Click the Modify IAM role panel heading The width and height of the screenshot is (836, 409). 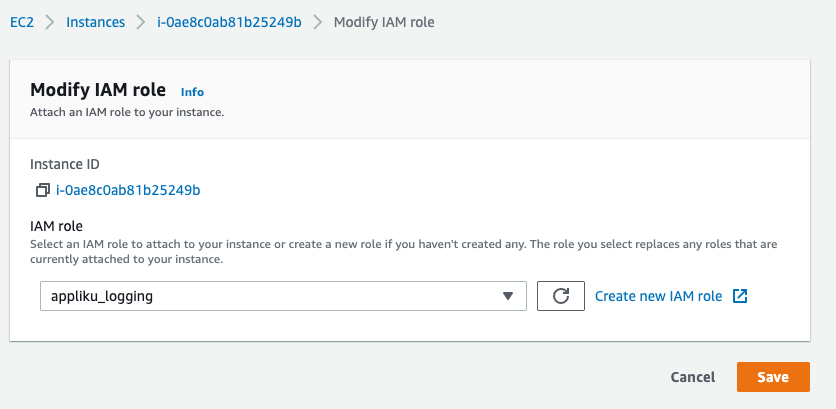(x=98, y=90)
